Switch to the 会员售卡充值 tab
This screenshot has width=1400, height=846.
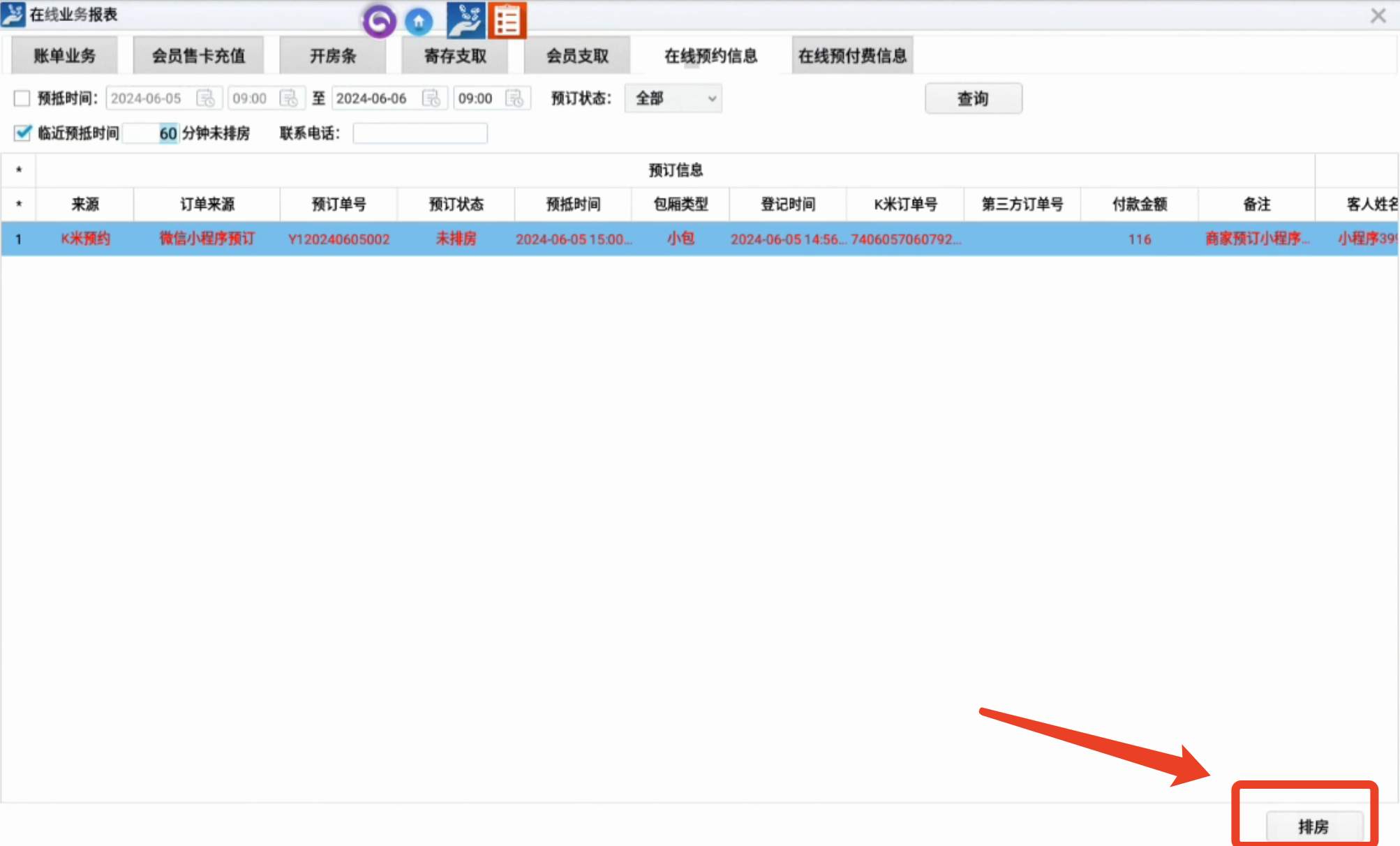tap(198, 56)
